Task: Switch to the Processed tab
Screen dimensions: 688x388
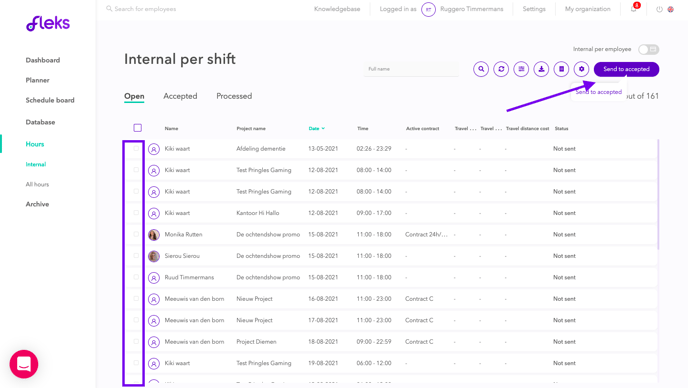Action: tap(234, 96)
